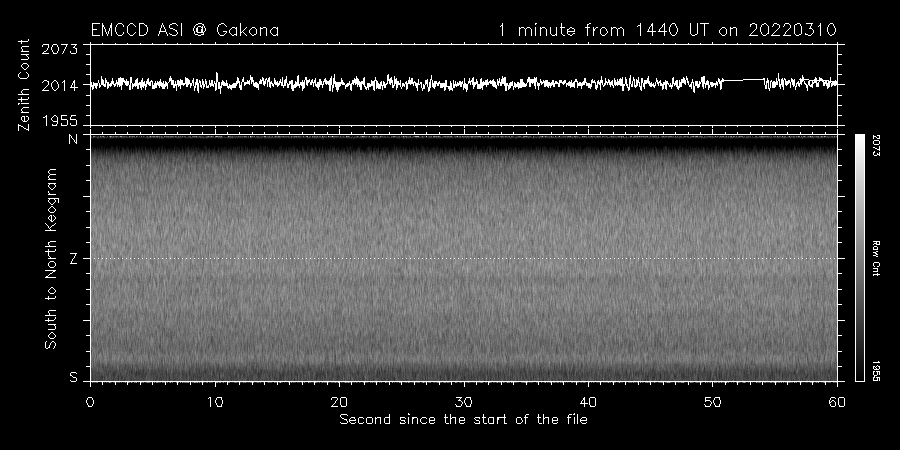Click the 'S' south marker on keogram axis
Image resolution: width=900 pixels, height=450 pixels.
[x=73, y=377]
